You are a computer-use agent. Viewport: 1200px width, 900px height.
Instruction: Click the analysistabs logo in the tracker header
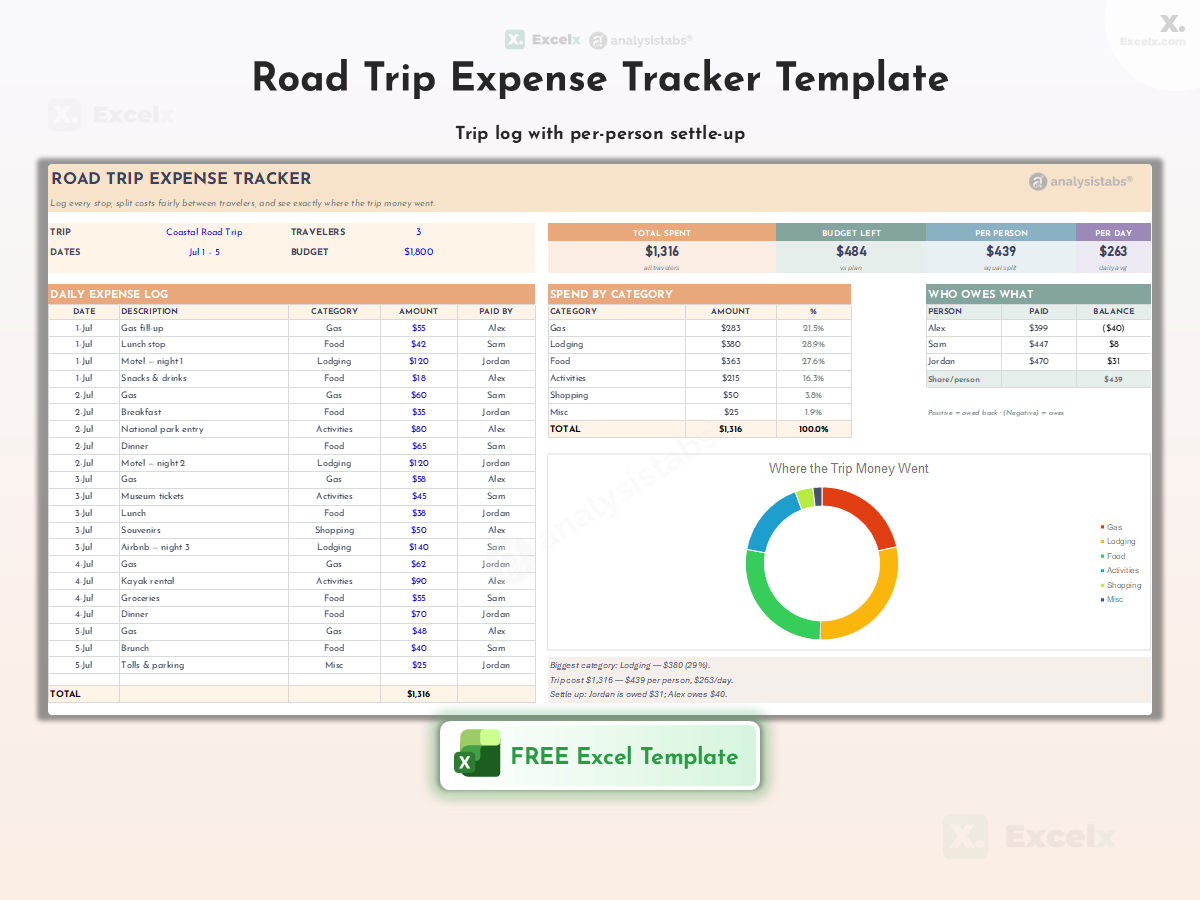pos(1081,181)
